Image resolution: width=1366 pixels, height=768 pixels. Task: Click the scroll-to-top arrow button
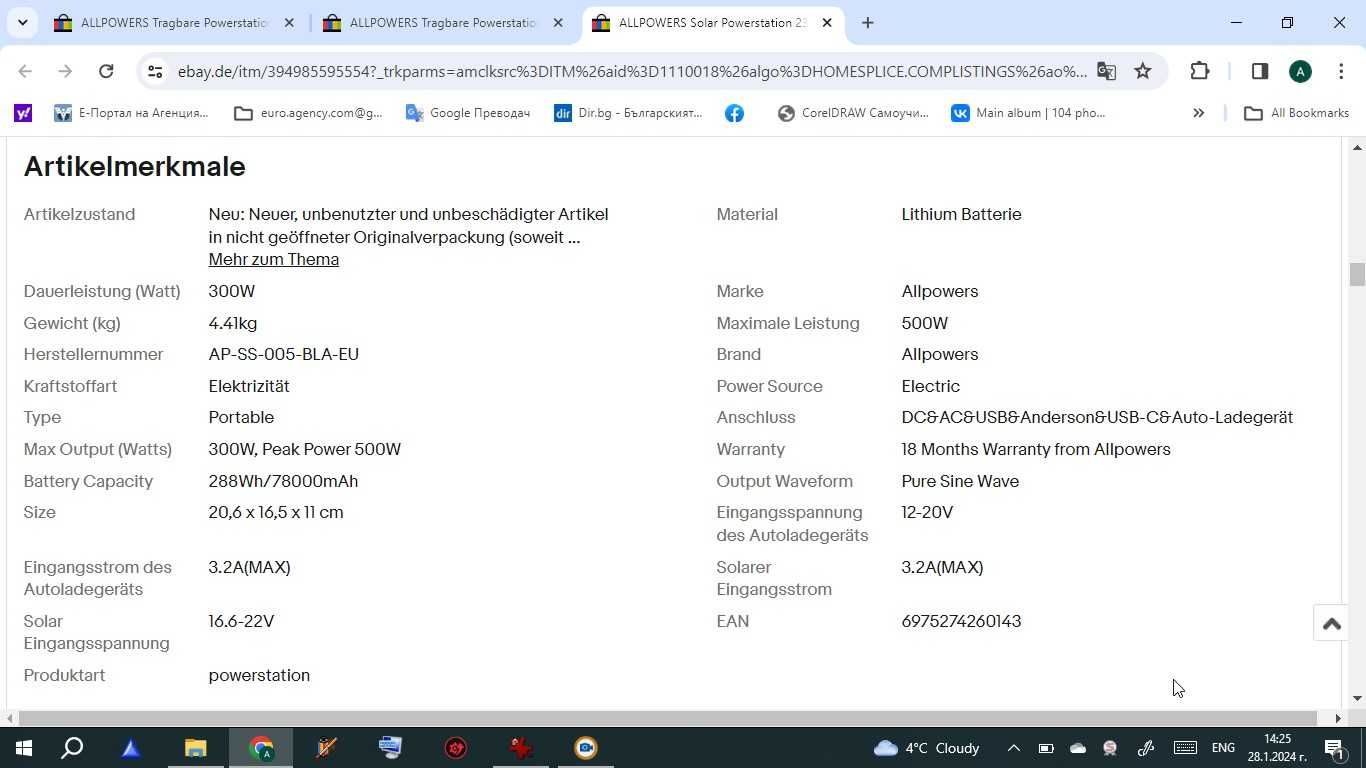(x=1331, y=623)
